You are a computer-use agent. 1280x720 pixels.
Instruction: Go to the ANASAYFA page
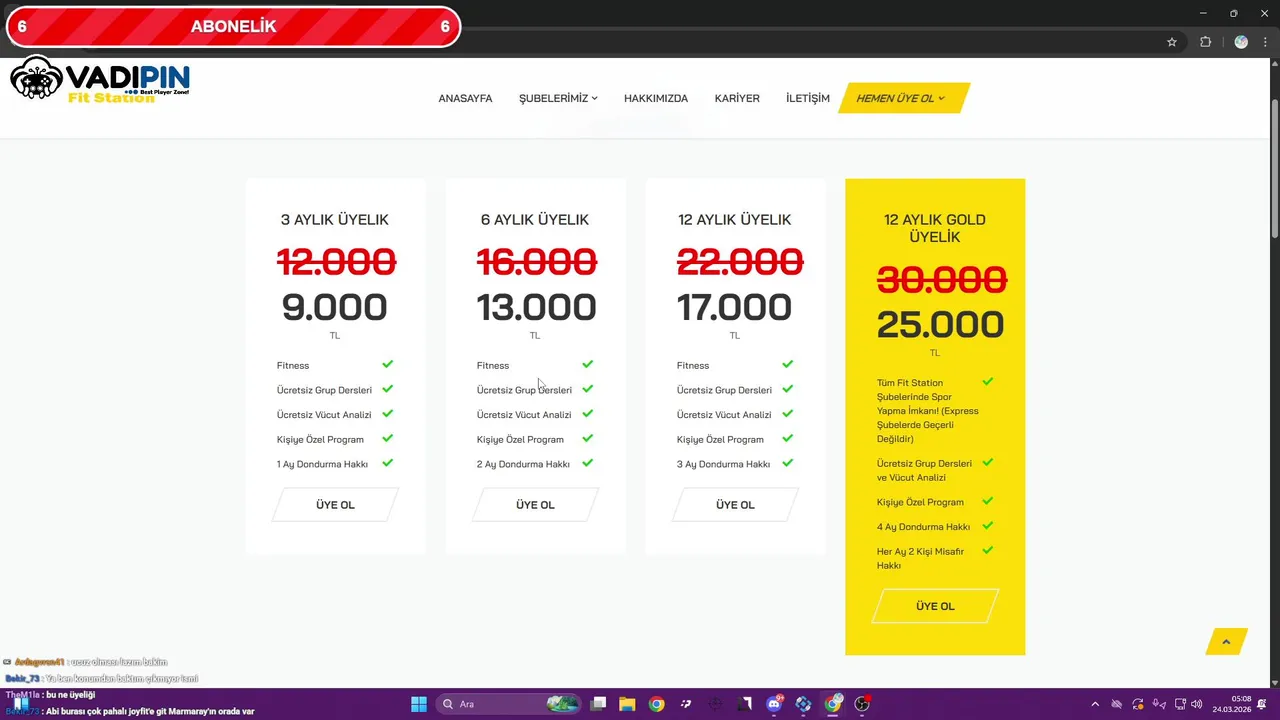pyautogui.click(x=465, y=98)
